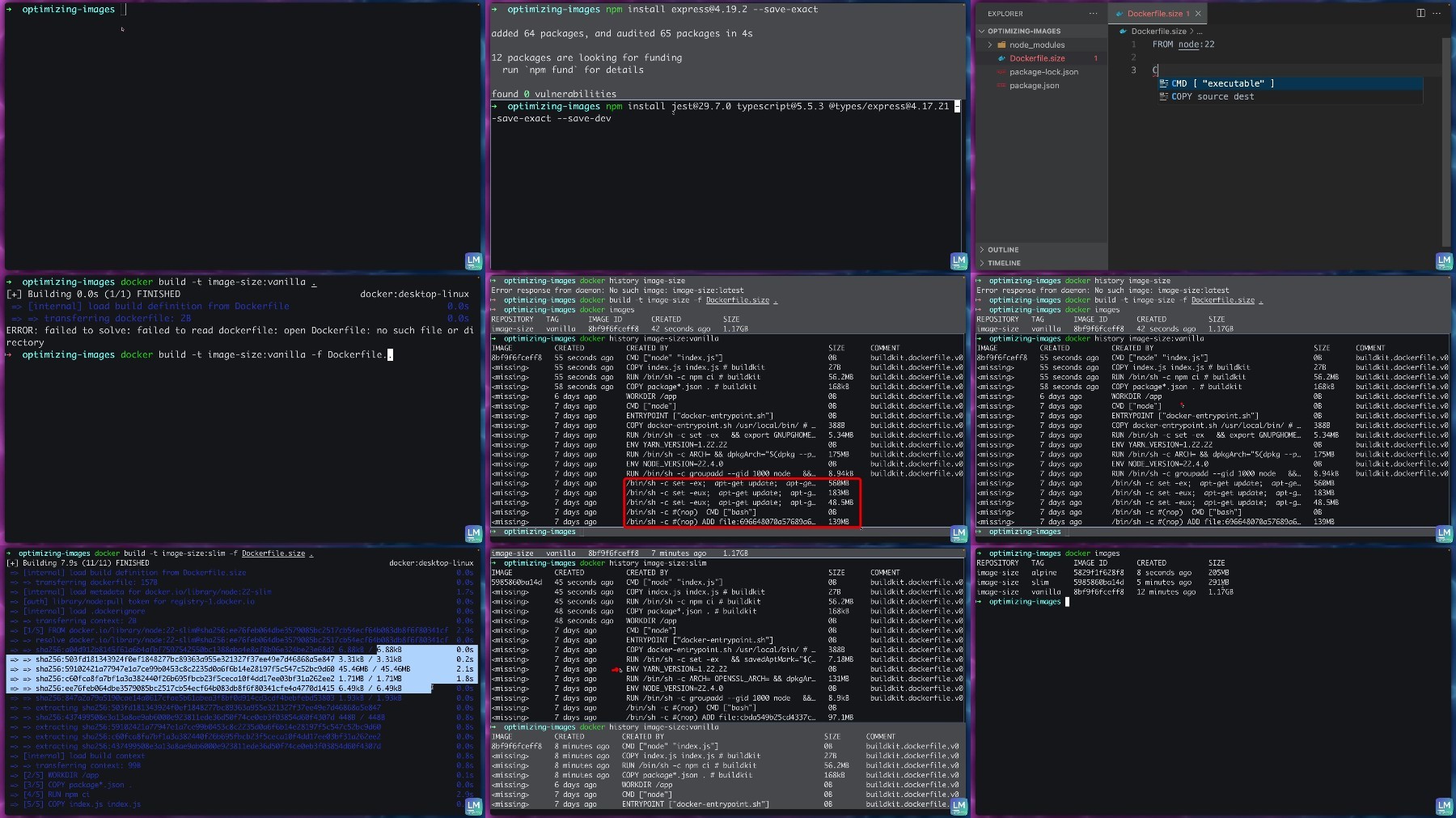Click the LM badge in the VS Code panel
This screenshot has height=818, width=1456.
1444,261
